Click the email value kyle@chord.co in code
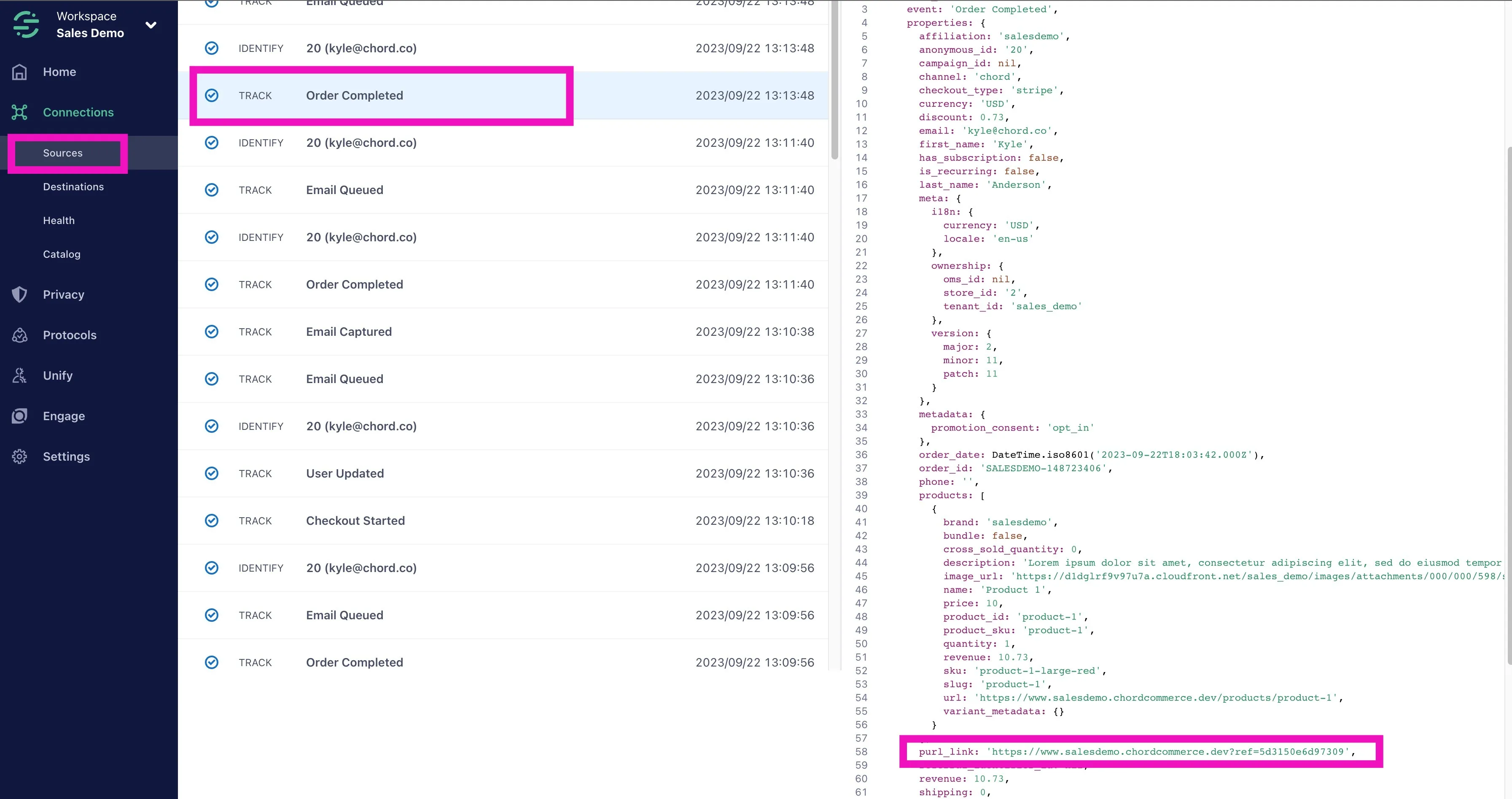 pyautogui.click(x=1006, y=130)
